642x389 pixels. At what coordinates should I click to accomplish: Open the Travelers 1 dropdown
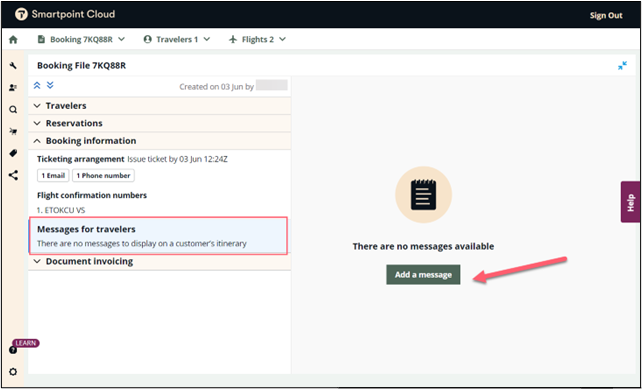pyautogui.click(x=177, y=39)
